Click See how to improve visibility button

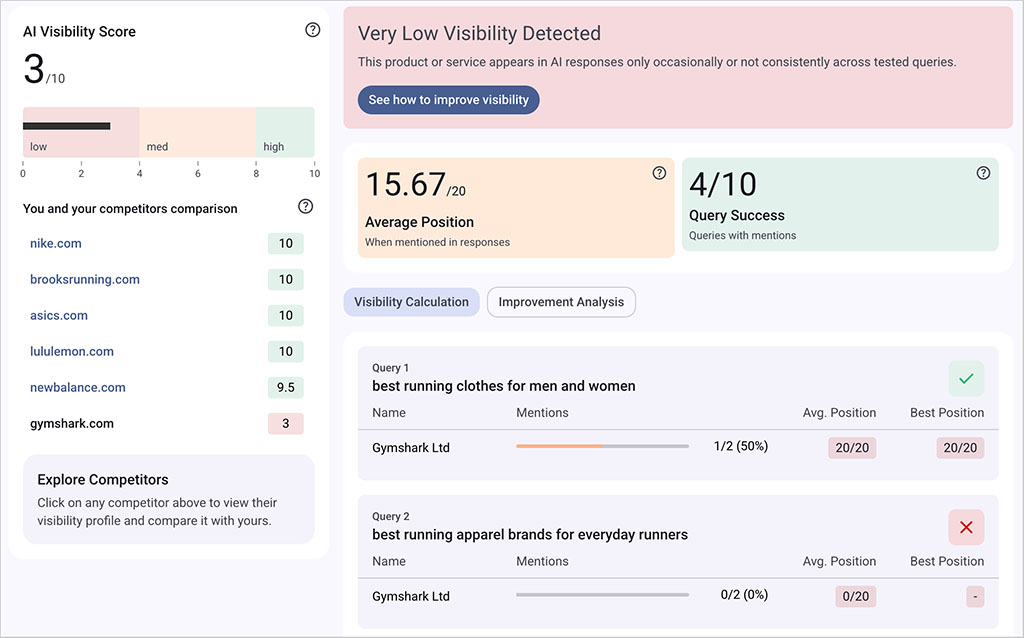point(449,100)
